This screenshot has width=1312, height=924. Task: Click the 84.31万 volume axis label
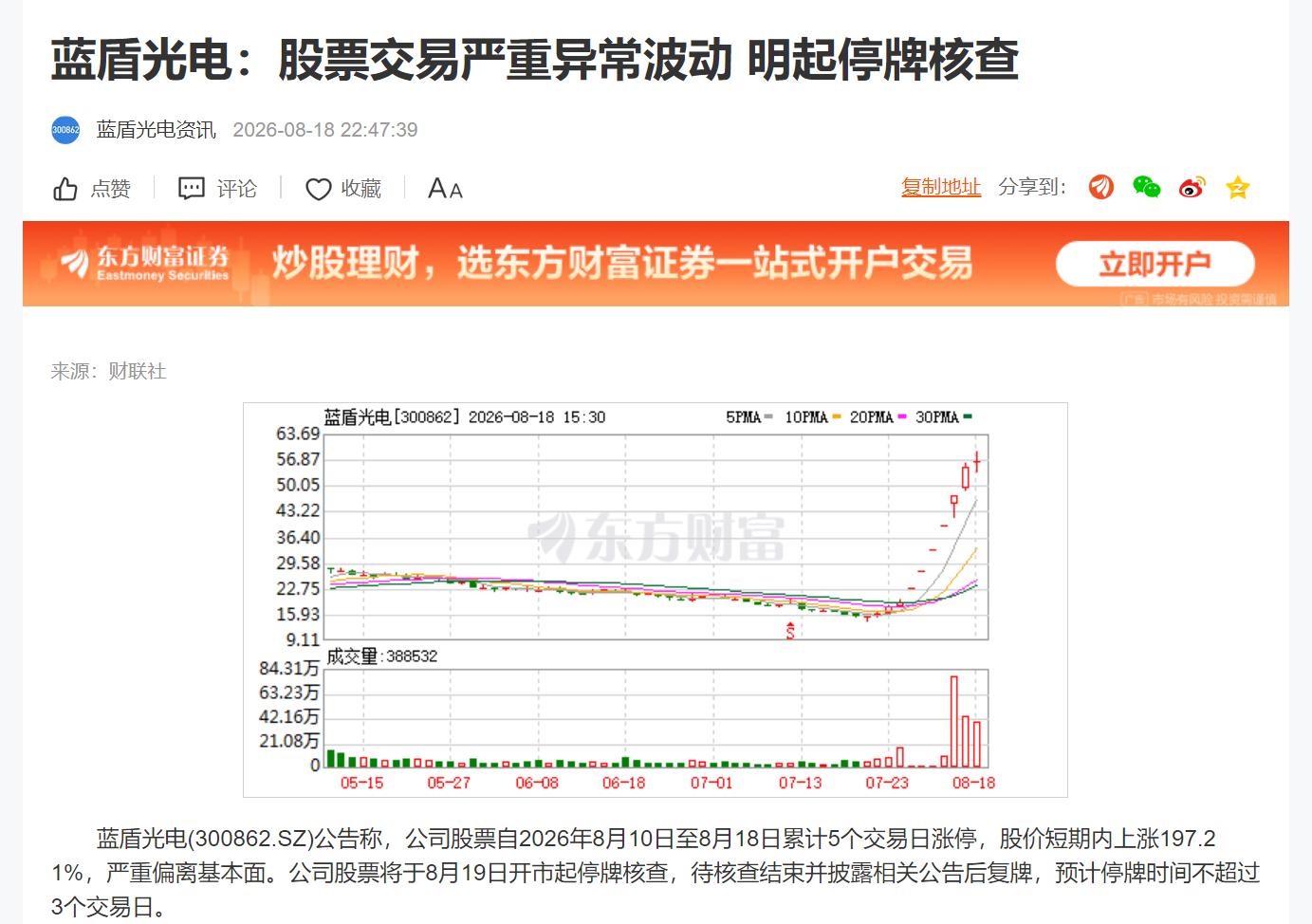point(289,669)
